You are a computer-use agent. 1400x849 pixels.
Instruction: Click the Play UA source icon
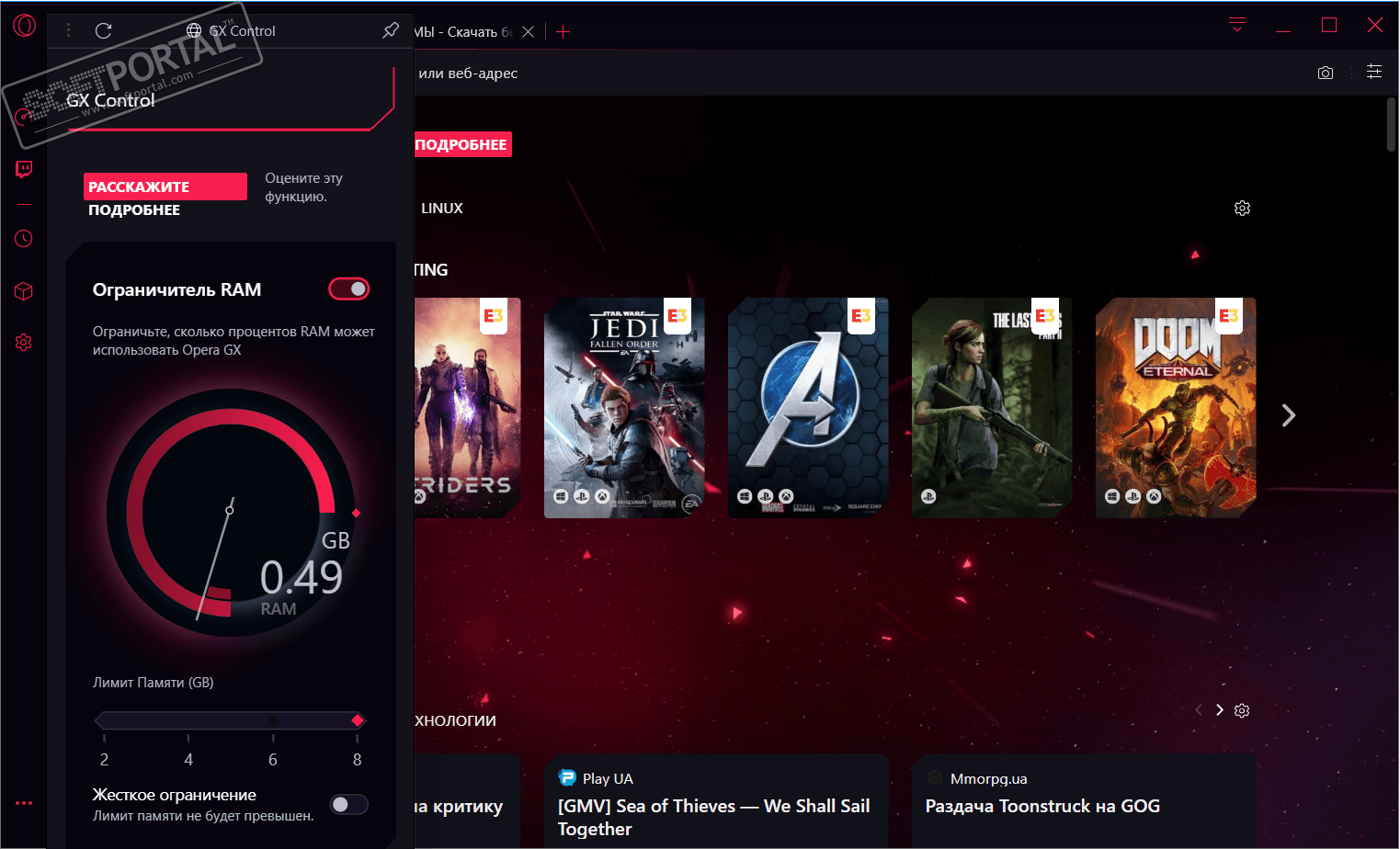click(x=567, y=778)
